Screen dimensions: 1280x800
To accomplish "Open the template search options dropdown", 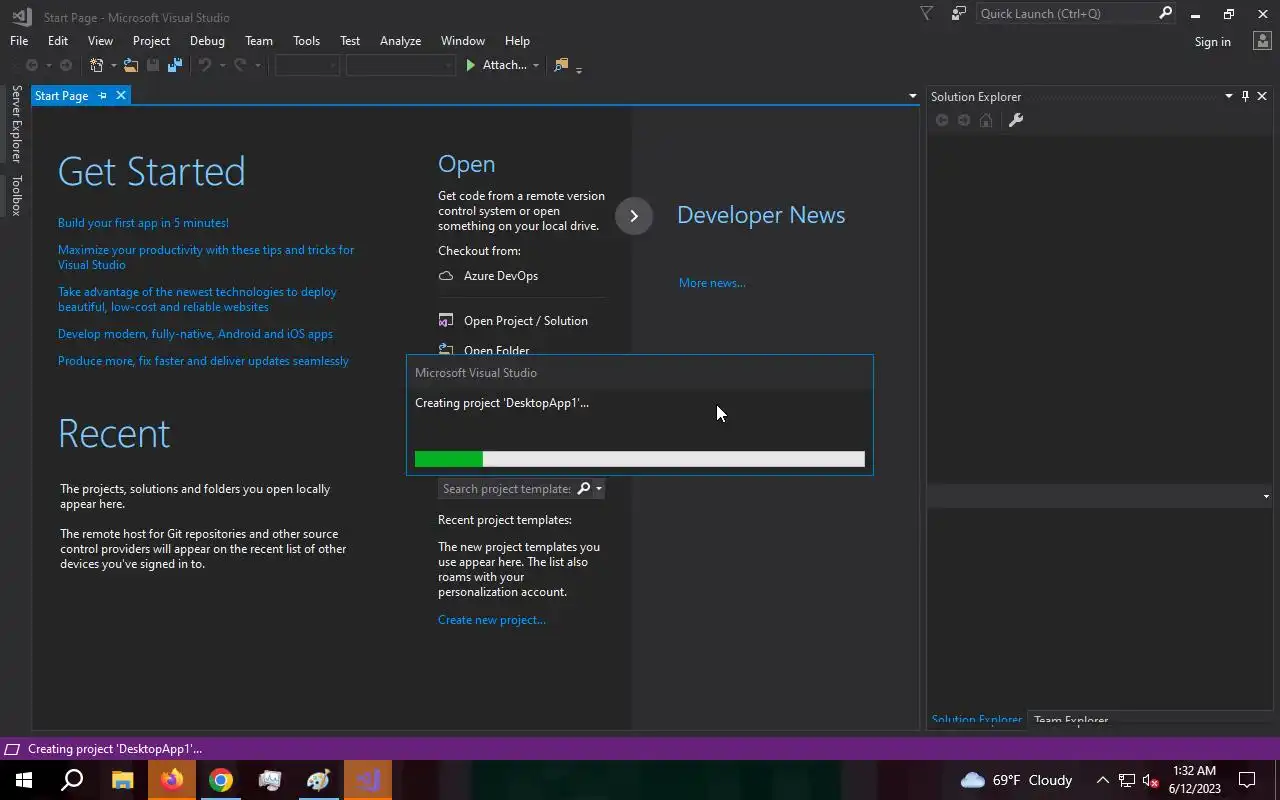I will (x=598, y=488).
